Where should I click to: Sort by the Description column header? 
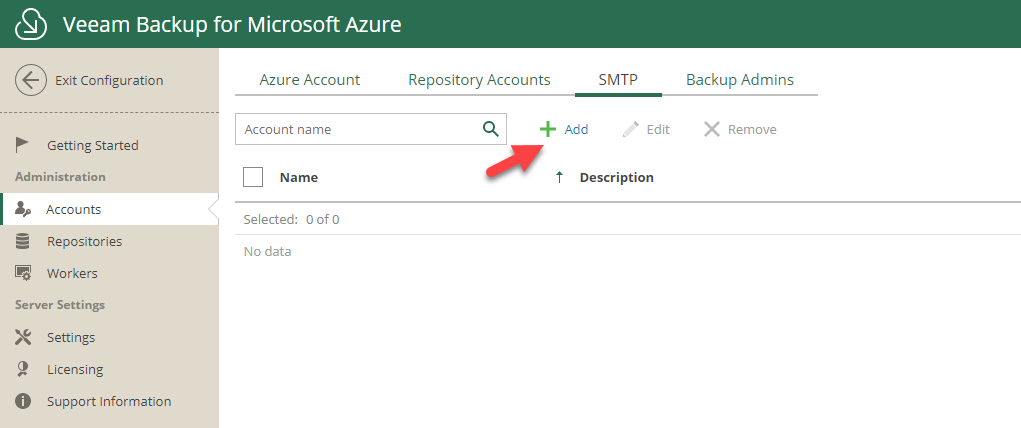tap(616, 177)
